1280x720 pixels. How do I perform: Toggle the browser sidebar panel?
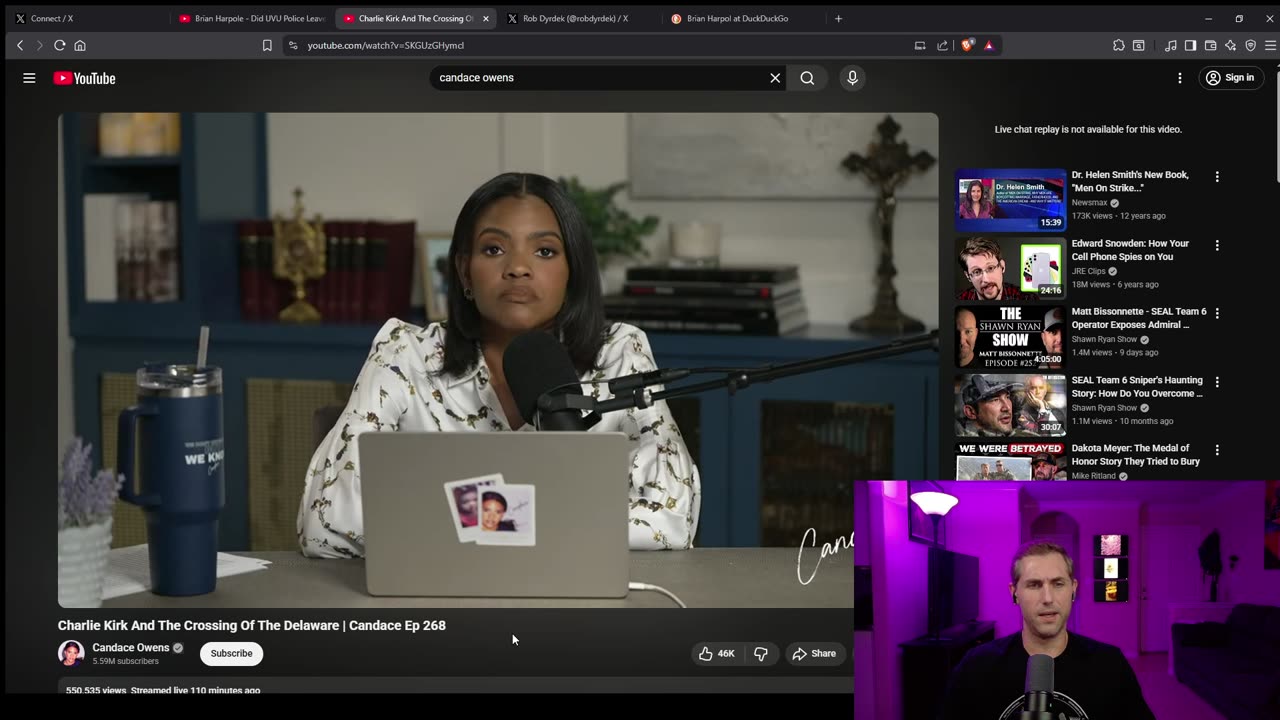pyautogui.click(x=1190, y=45)
